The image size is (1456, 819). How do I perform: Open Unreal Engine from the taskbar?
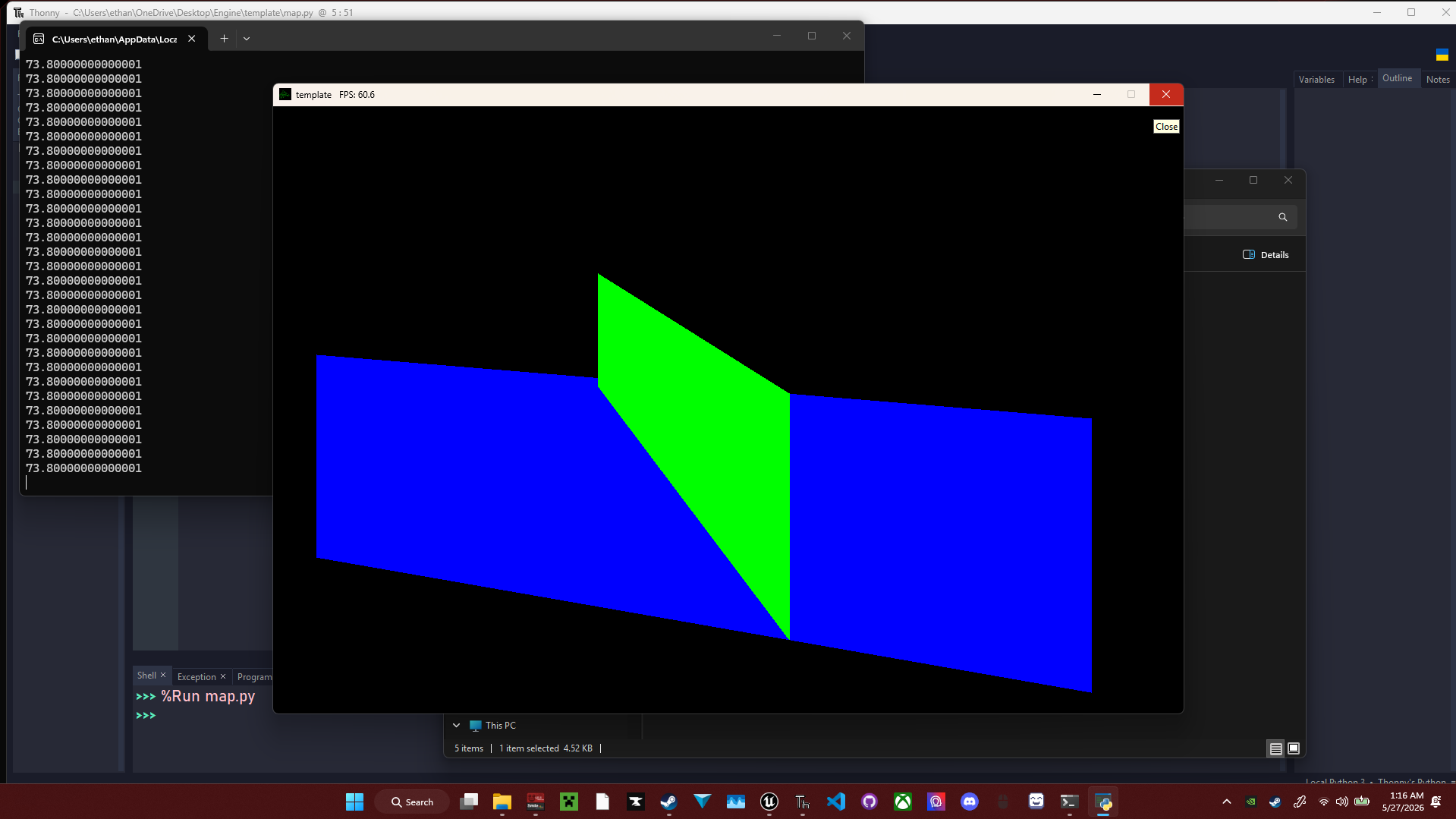tap(769, 802)
